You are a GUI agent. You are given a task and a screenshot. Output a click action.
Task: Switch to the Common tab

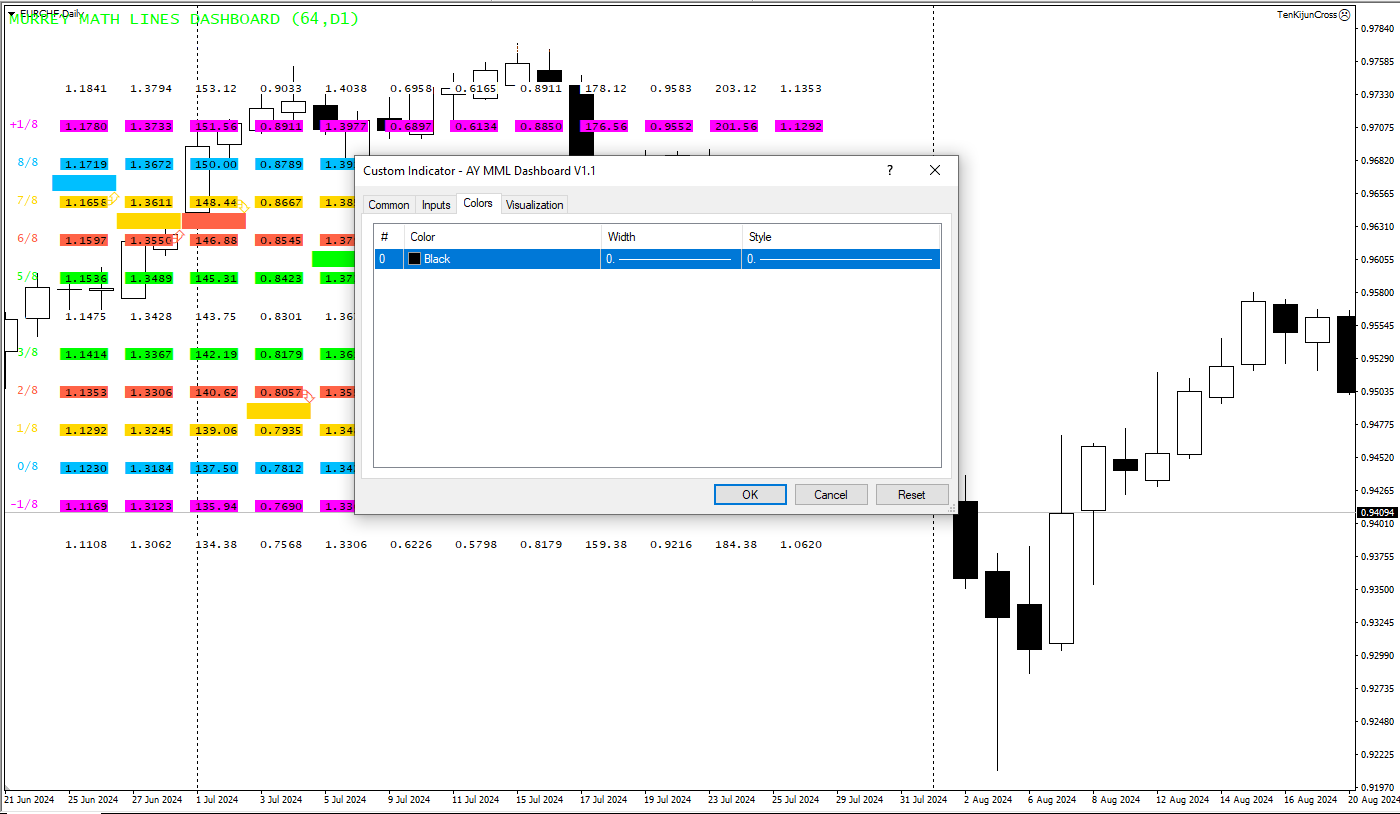[x=388, y=205]
